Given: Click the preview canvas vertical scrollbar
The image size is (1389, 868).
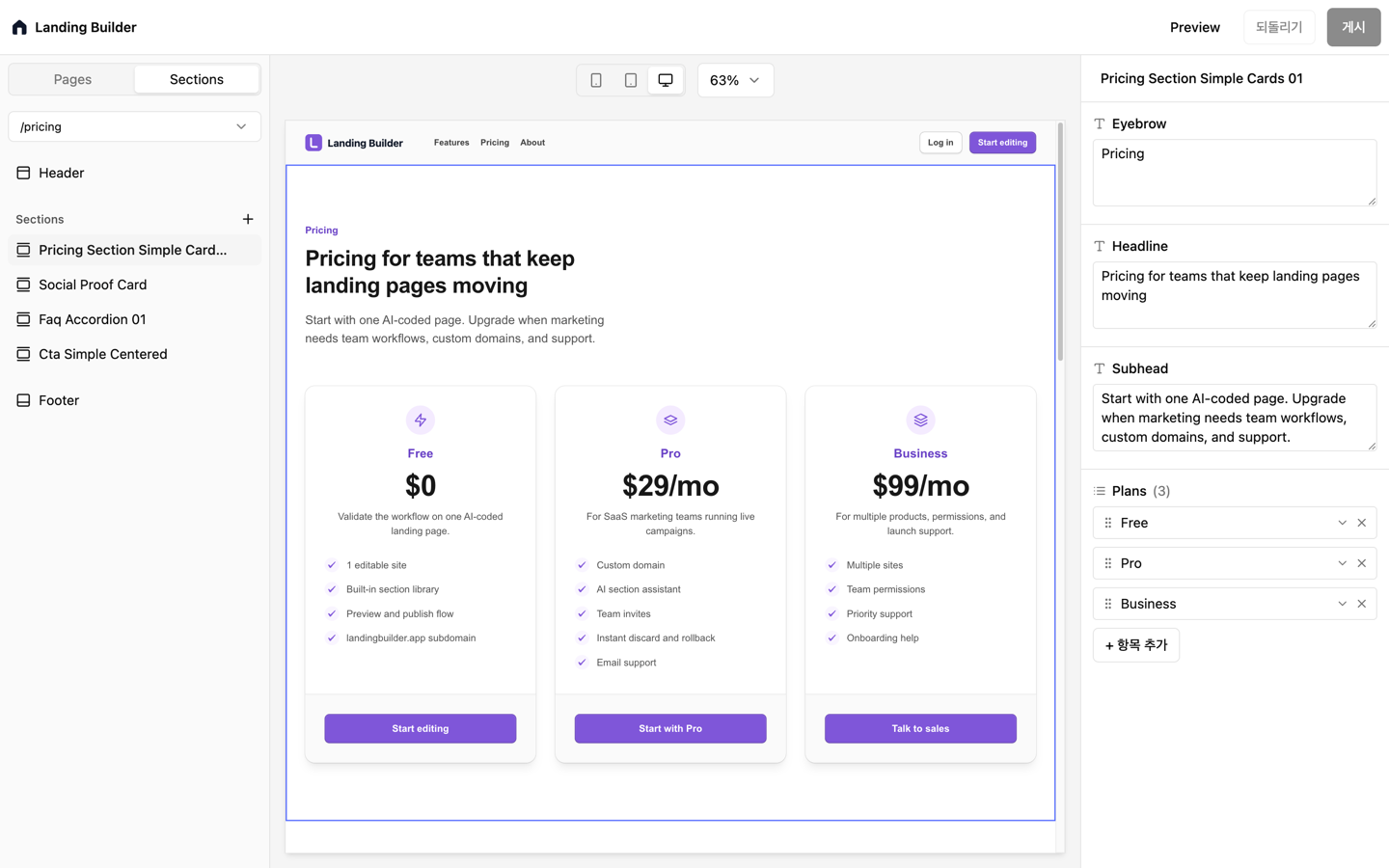Looking at the screenshot, I should coord(1061,242).
